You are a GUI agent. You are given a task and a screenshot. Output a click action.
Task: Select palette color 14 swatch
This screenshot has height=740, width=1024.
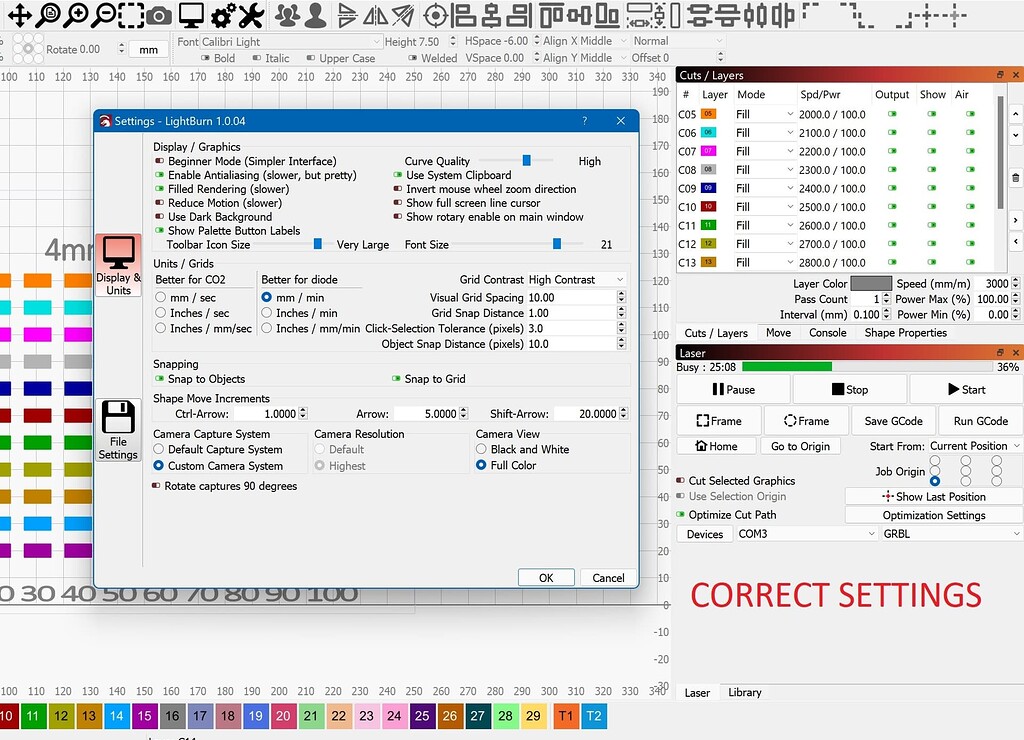pyautogui.click(x=116, y=716)
